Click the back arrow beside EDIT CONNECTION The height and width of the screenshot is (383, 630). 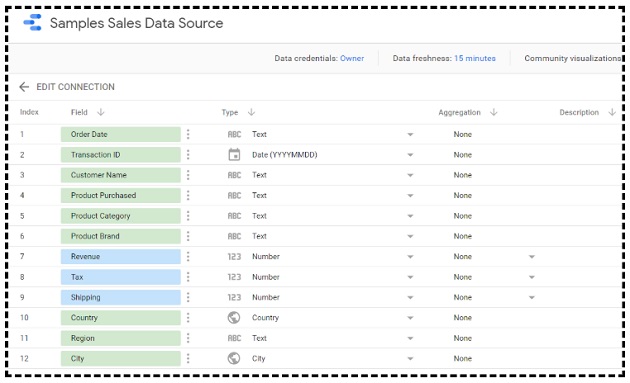(x=24, y=87)
